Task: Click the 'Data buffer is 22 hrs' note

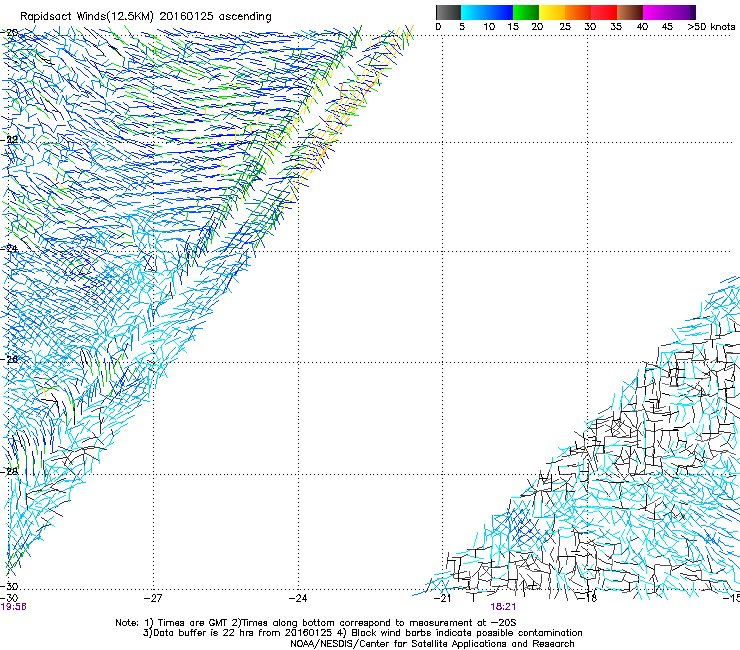Action: click(x=204, y=633)
